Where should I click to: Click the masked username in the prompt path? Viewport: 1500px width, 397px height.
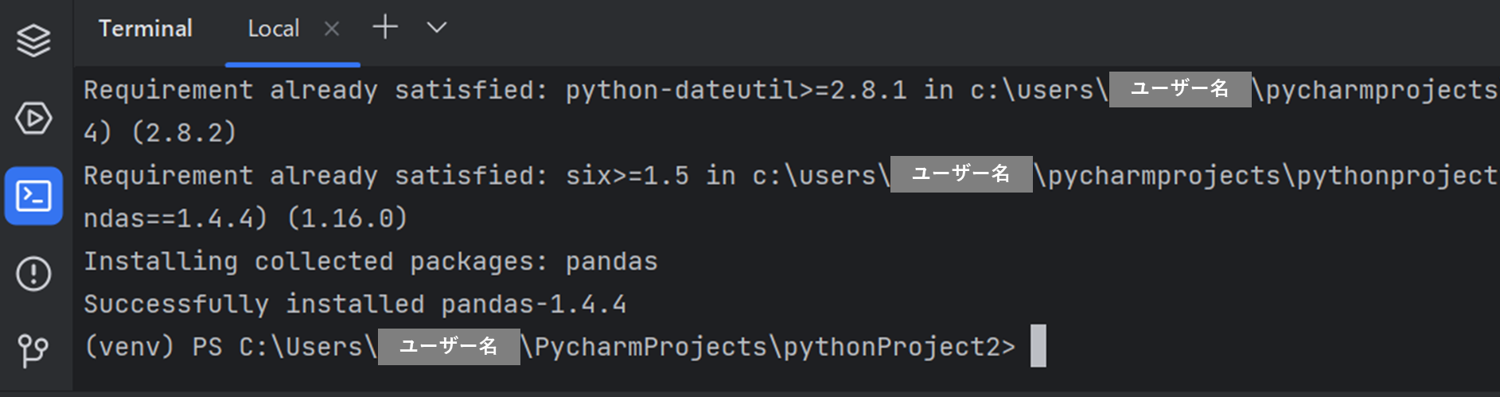pos(449,347)
